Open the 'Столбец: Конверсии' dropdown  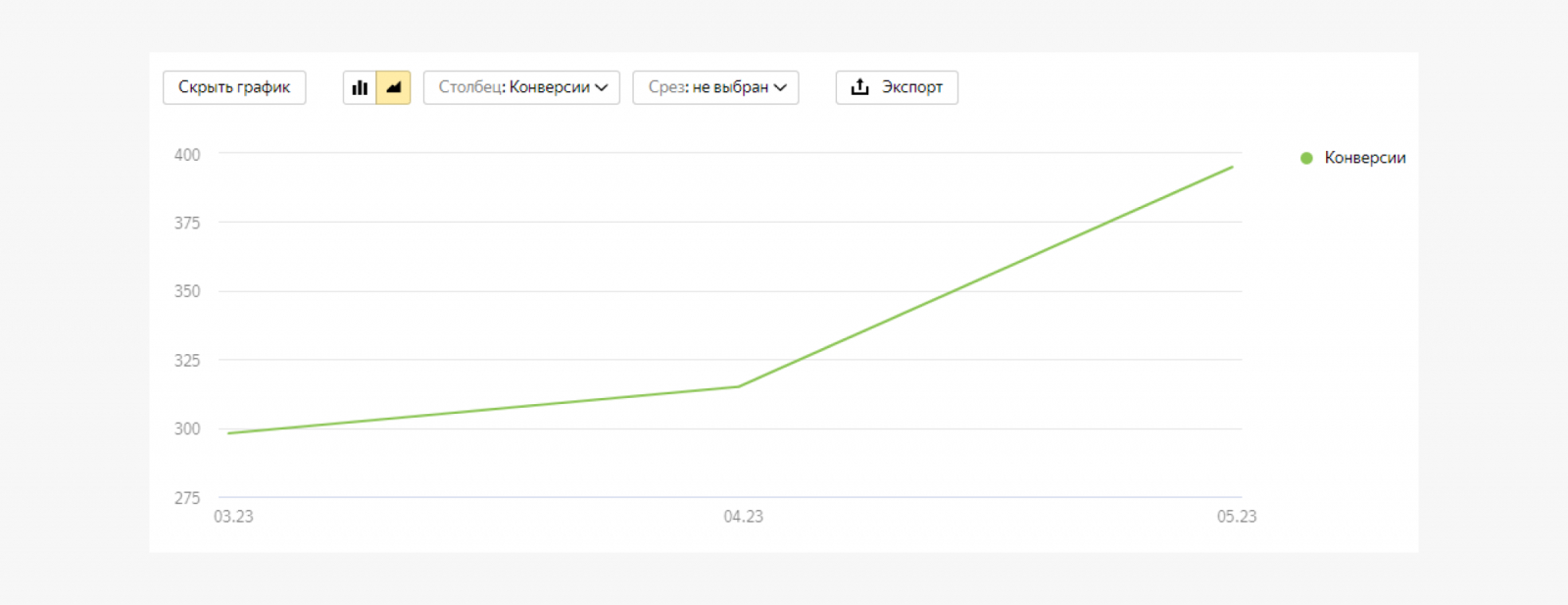521,87
